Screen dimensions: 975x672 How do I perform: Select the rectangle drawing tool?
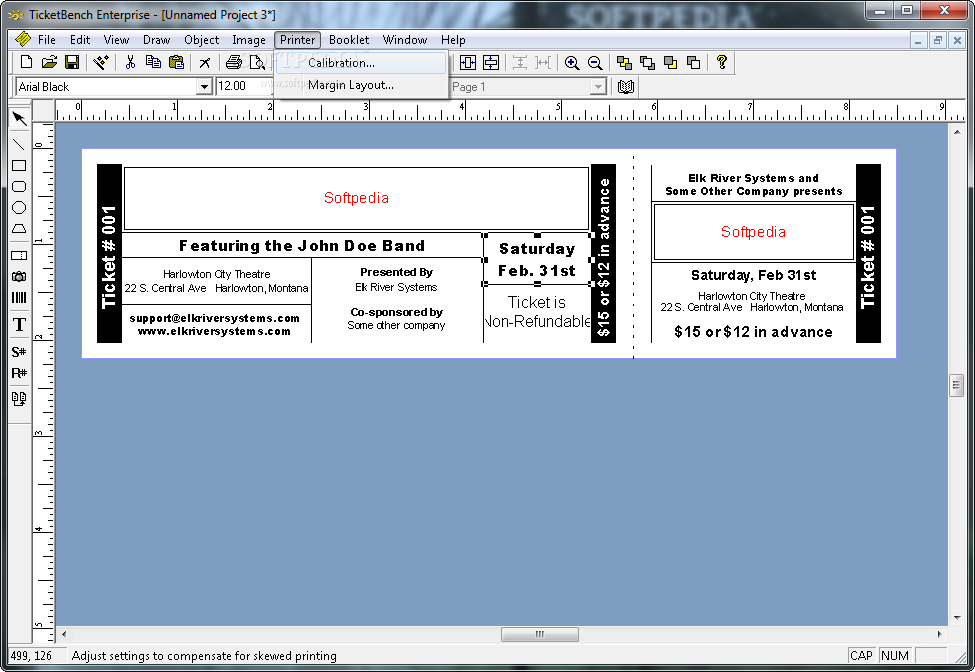pyautogui.click(x=19, y=165)
